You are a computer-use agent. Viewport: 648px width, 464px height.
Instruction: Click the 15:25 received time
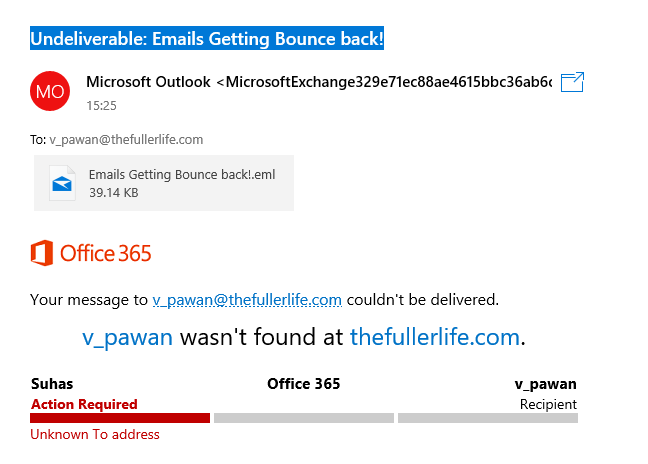point(102,104)
